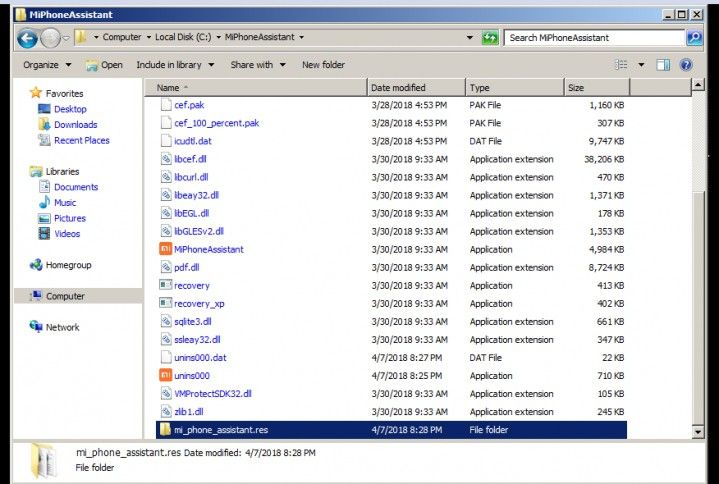This screenshot has height=484, width=719.
Task: Open the Share with dropdown
Action: click(x=258, y=65)
